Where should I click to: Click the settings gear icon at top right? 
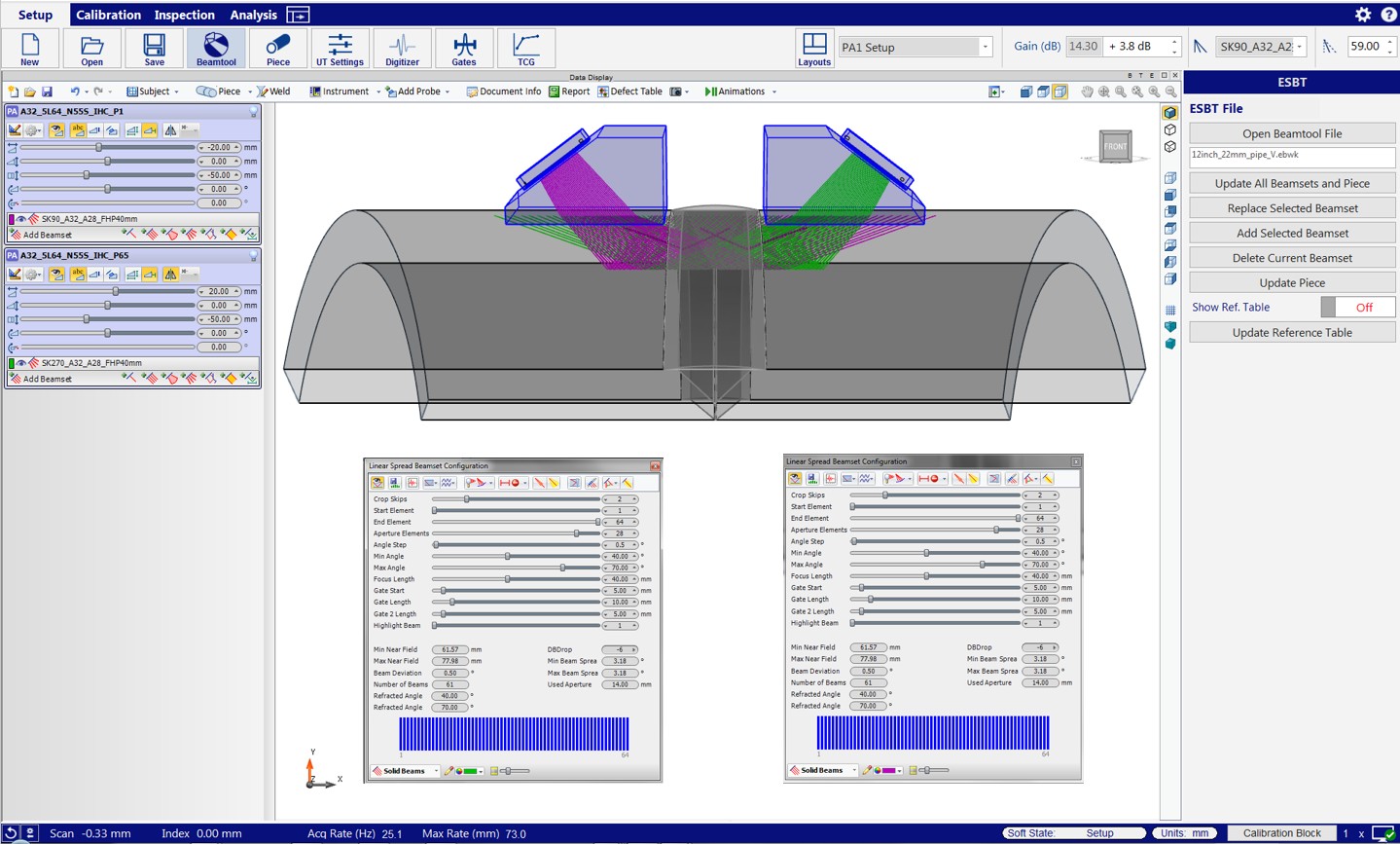1363,15
